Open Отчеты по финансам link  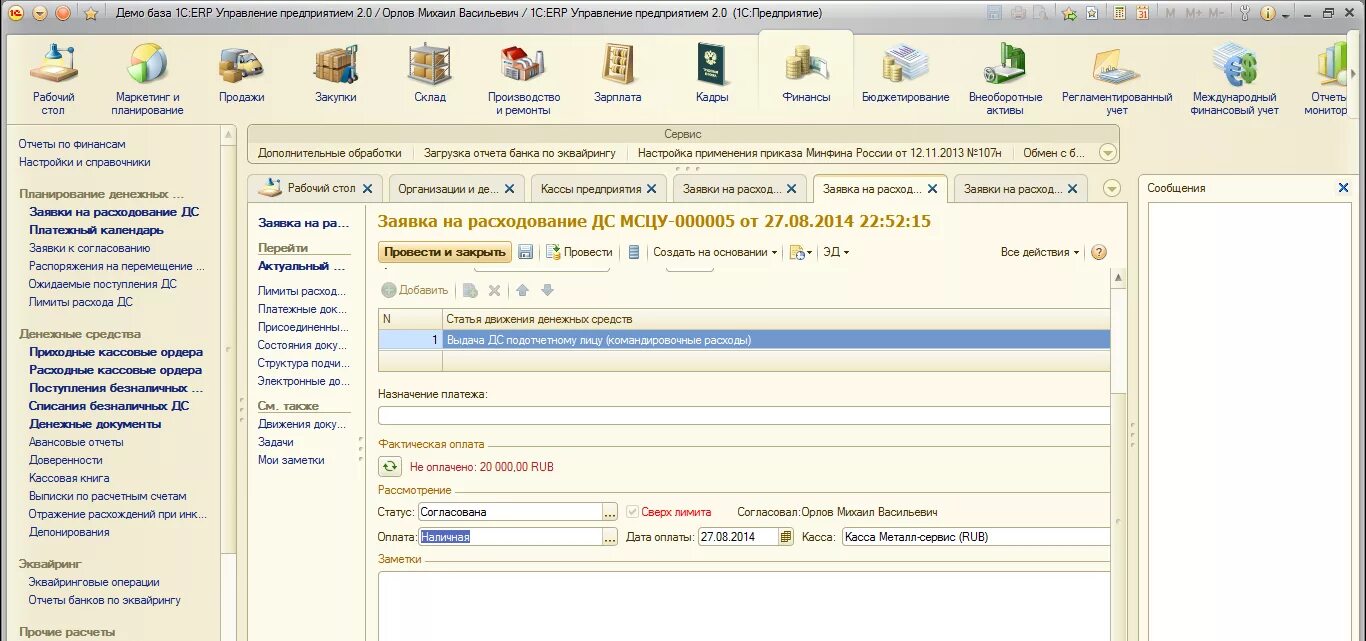click(x=72, y=144)
